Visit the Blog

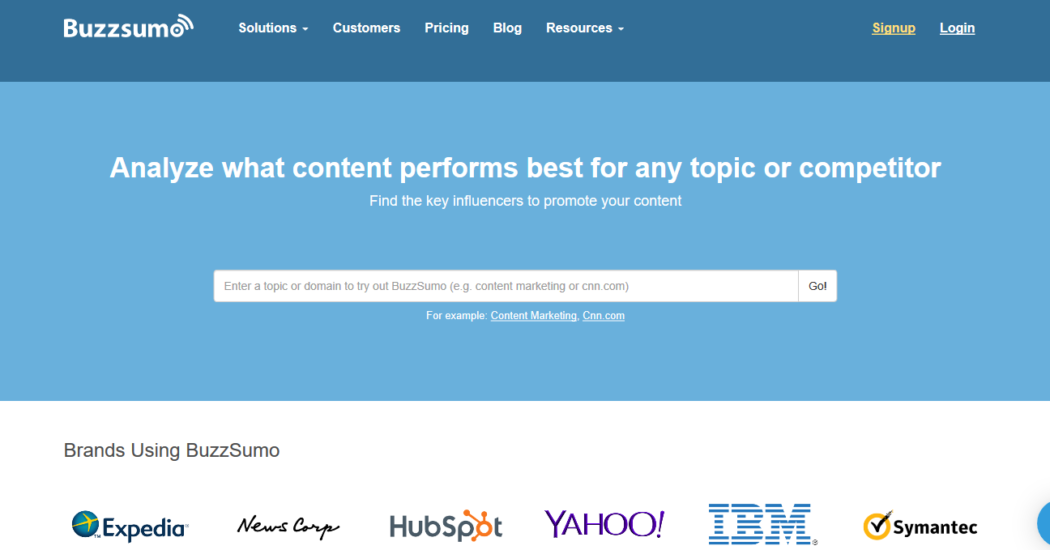[507, 28]
